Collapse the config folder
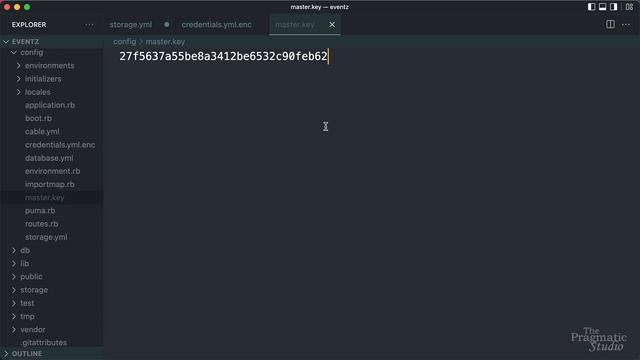This screenshot has width=640, height=360. [31, 52]
